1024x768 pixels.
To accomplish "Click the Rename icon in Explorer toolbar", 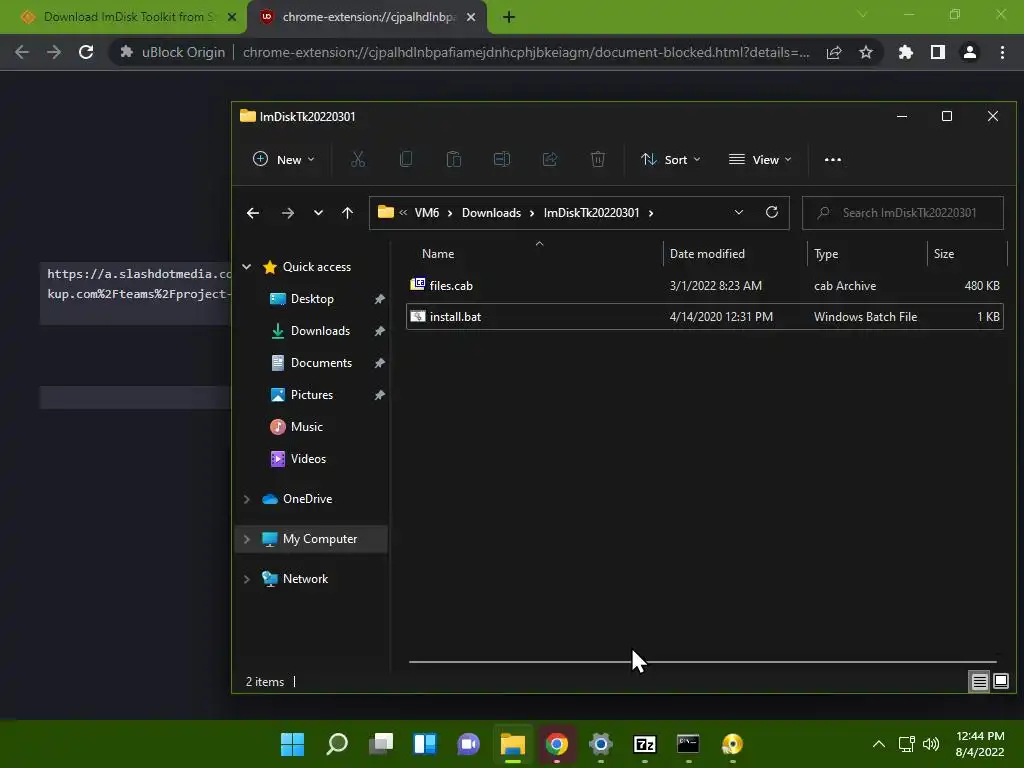I will tap(502, 159).
